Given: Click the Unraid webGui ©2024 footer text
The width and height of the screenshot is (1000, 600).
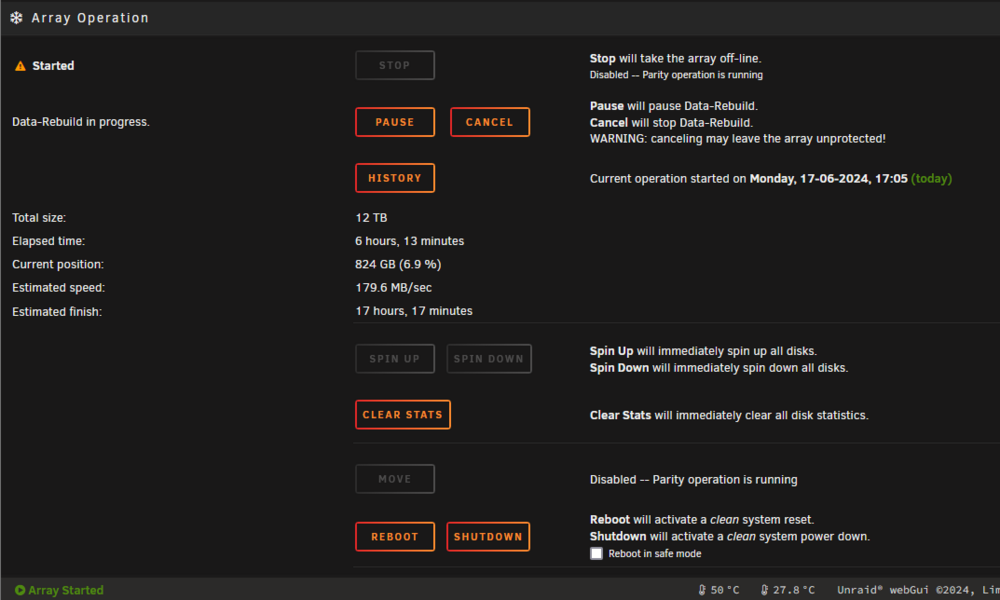Looking at the screenshot, I should [x=918, y=590].
